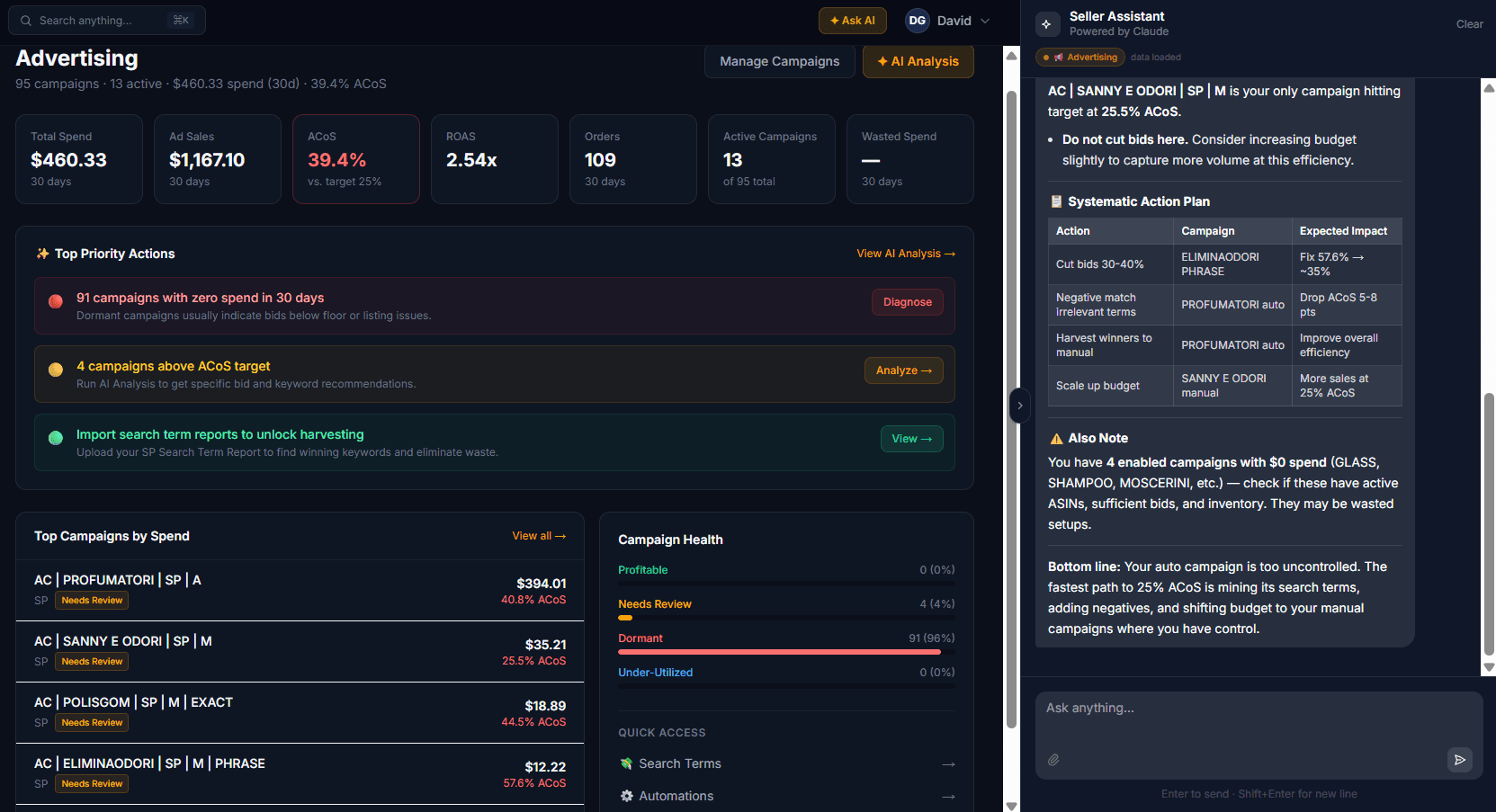Open the AC | PROFUMATORI | SP | A campaign
The height and width of the screenshot is (812, 1496).
[x=300, y=590]
